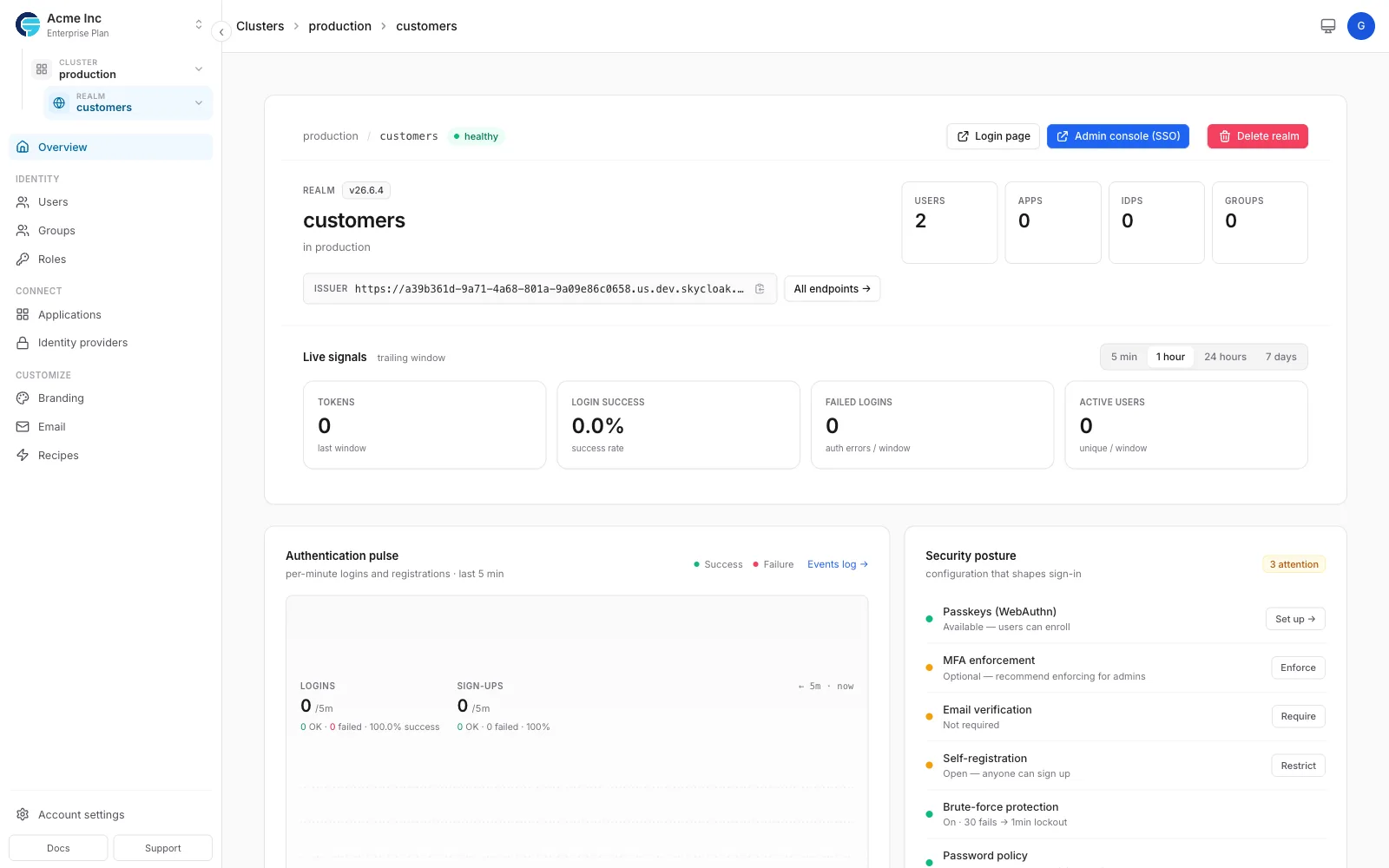The image size is (1389, 868).
Task: Click the Email envelope icon
Action: point(23,427)
